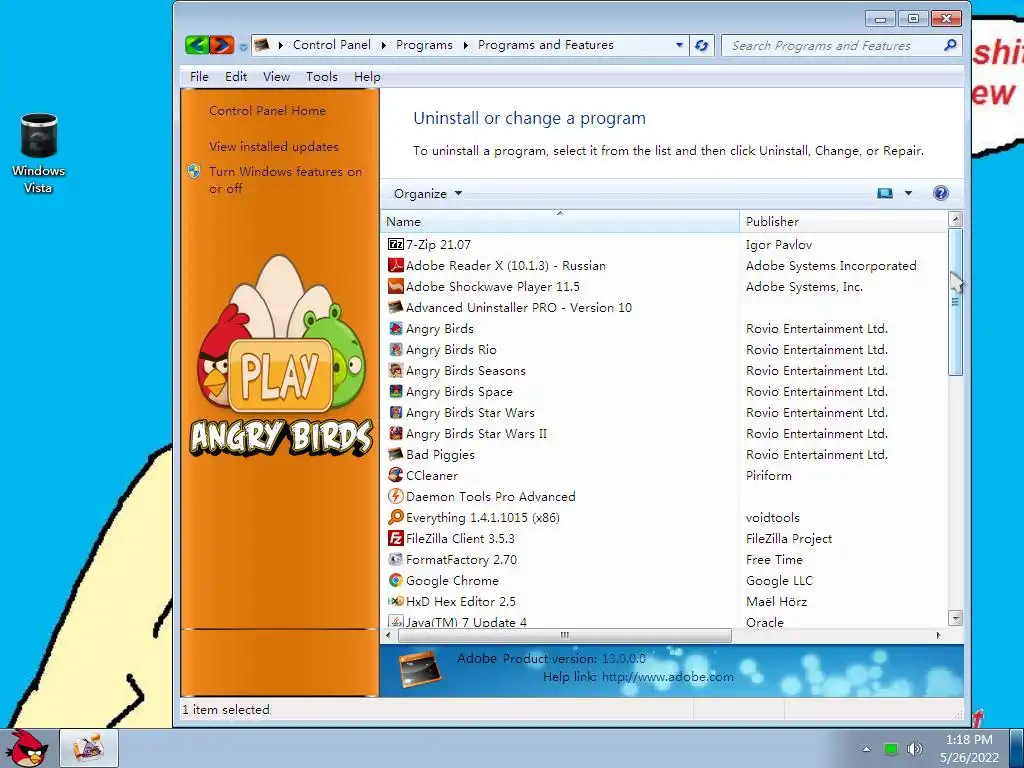Click the Google Chrome icon
This screenshot has width=1024, height=768.
[396, 580]
